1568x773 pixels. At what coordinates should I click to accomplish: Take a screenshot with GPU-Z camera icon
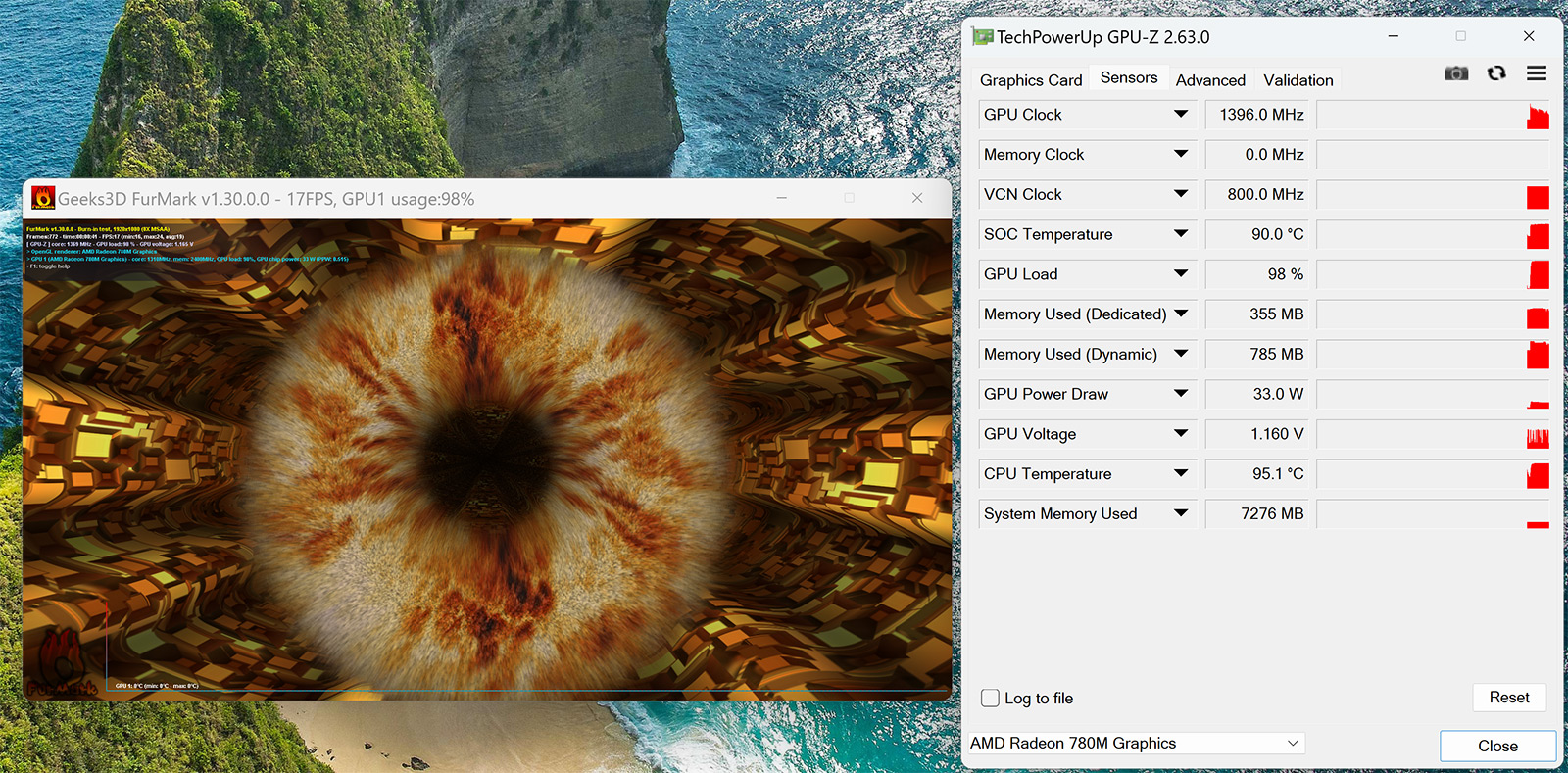(x=1456, y=73)
